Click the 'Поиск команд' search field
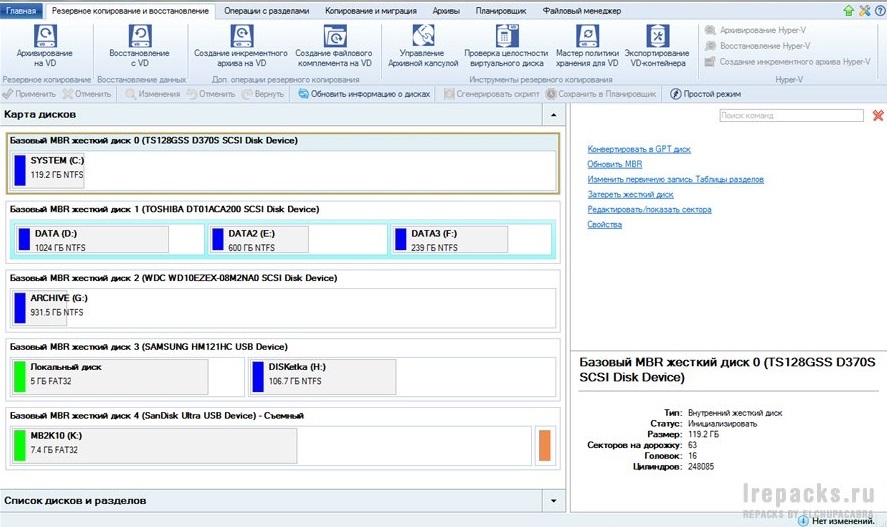887x527 pixels. coord(791,116)
